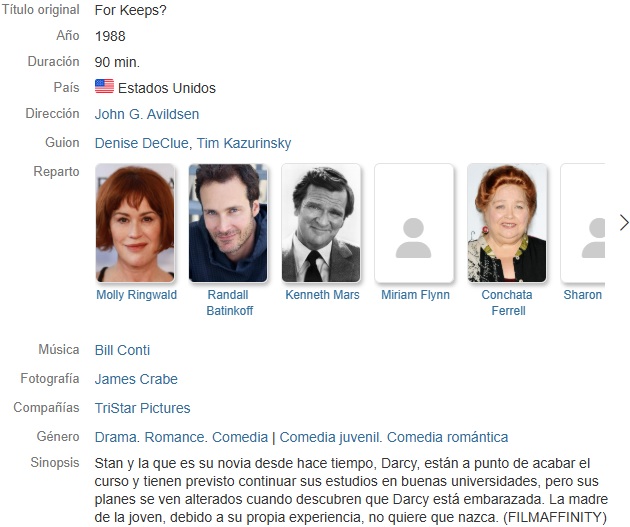
Task: Visit Tim Kazurinsky's page
Action: pos(244,143)
